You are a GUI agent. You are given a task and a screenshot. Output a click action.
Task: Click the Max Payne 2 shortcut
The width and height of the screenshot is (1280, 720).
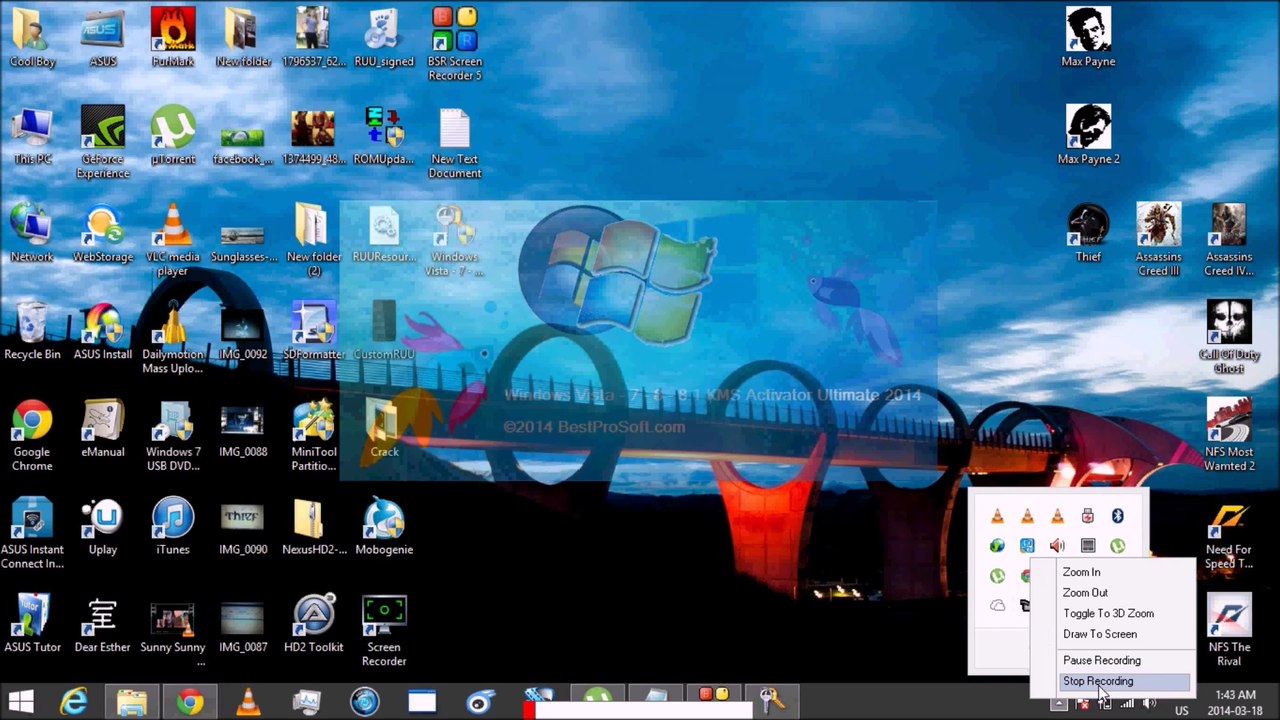(1088, 136)
